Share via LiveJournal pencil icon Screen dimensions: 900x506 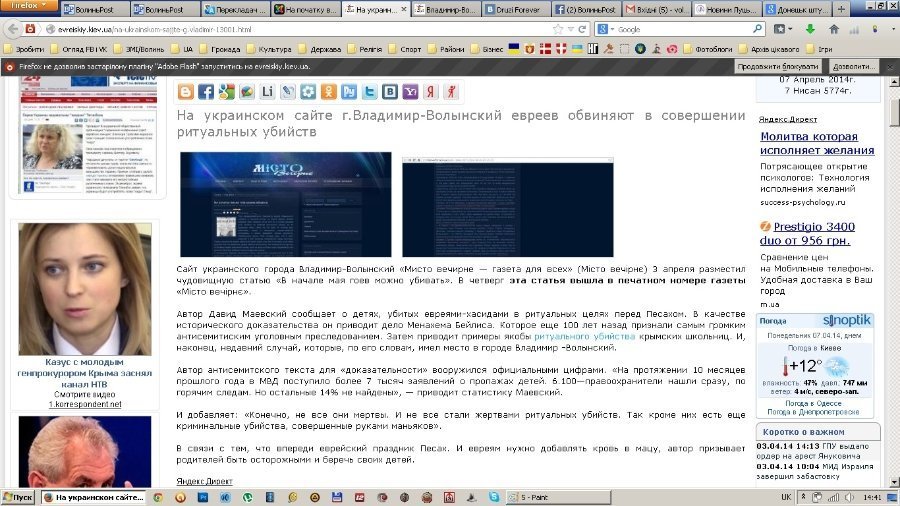pyautogui.click(x=288, y=92)
